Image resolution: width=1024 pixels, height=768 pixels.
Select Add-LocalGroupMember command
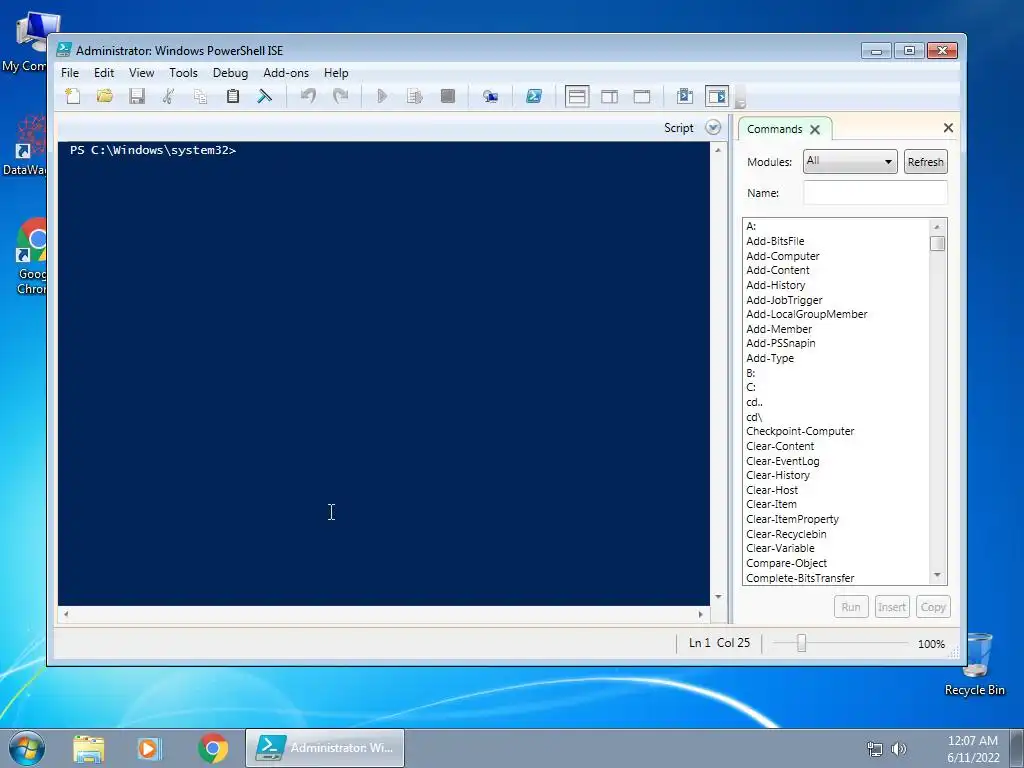807,314
